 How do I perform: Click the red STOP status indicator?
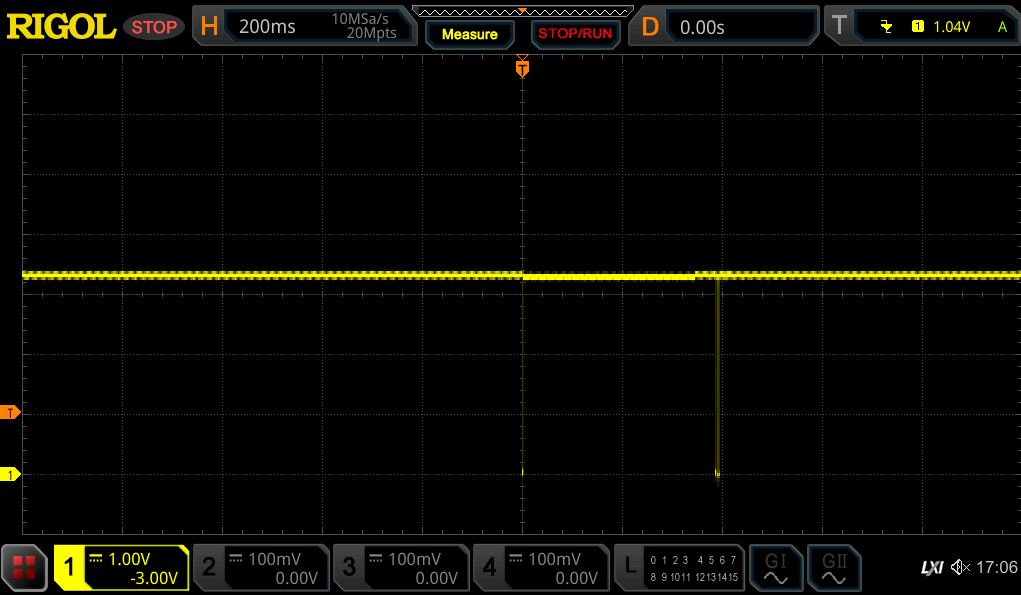pos(154,27)
